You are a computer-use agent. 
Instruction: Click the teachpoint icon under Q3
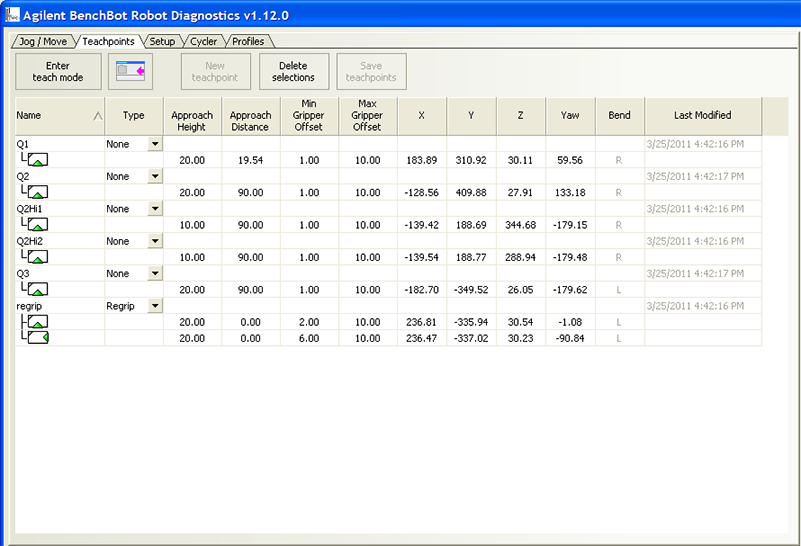tap(38, 289)
